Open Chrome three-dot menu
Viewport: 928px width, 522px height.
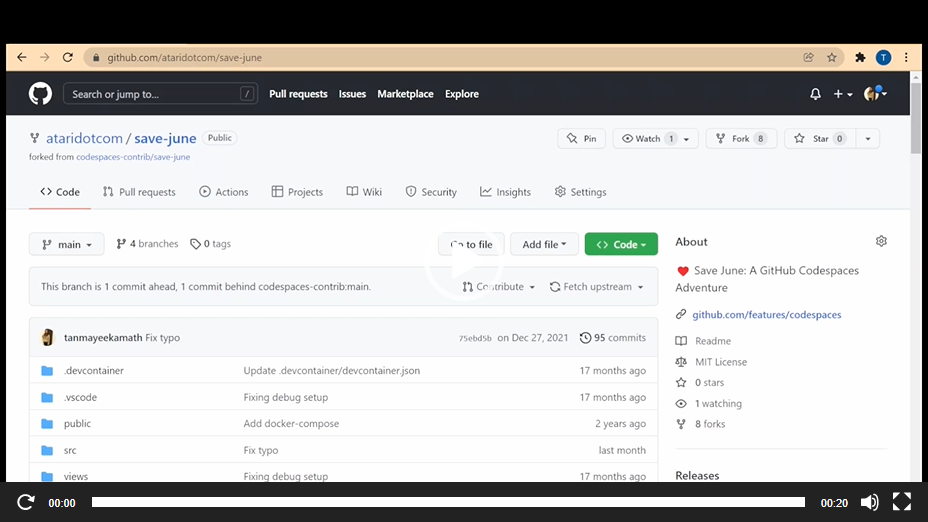(x=906, y=57)
